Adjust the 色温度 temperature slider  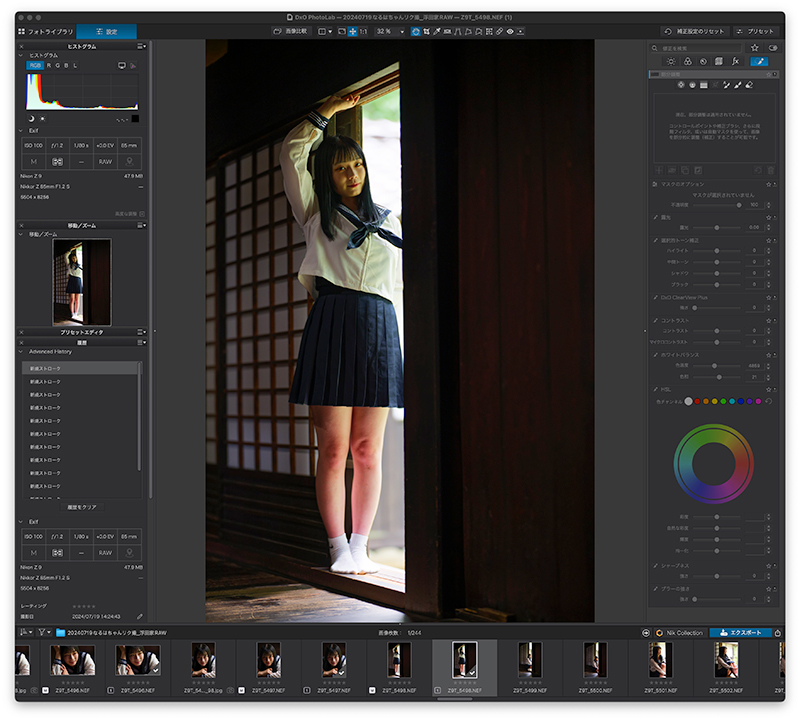[716, 366]
